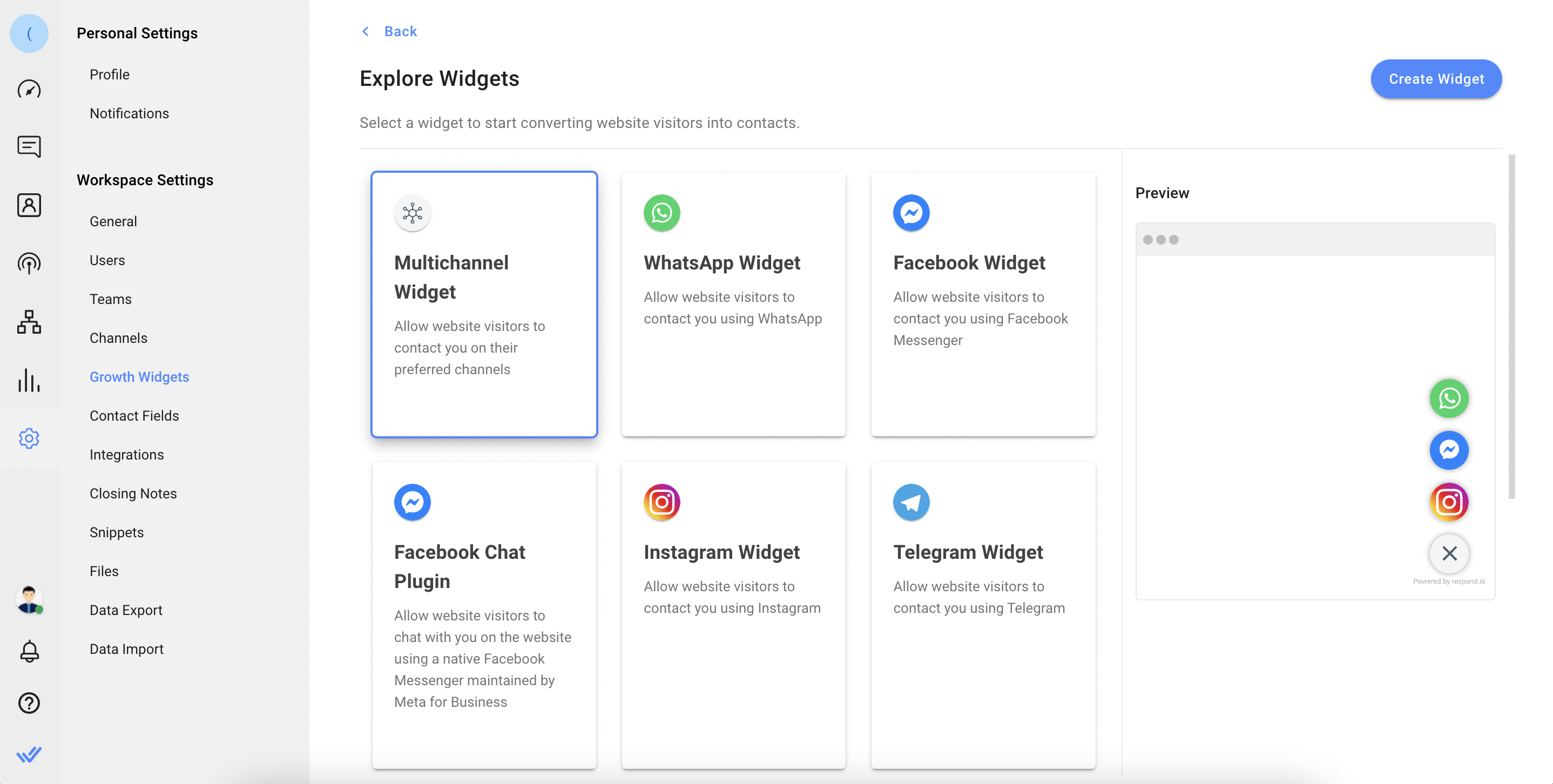Click the Create Widget button
This screenshot has width=1553, height=784.
pos(1436,79)
